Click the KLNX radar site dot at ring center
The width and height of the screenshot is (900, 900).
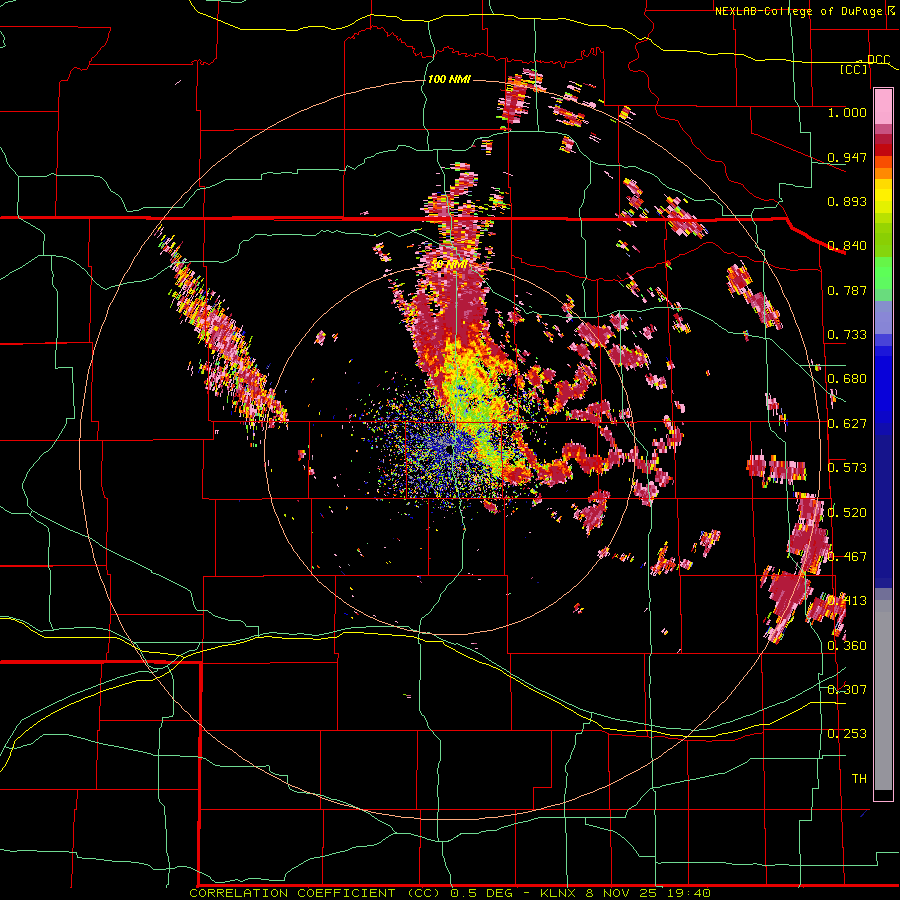(x=449, y=450)
